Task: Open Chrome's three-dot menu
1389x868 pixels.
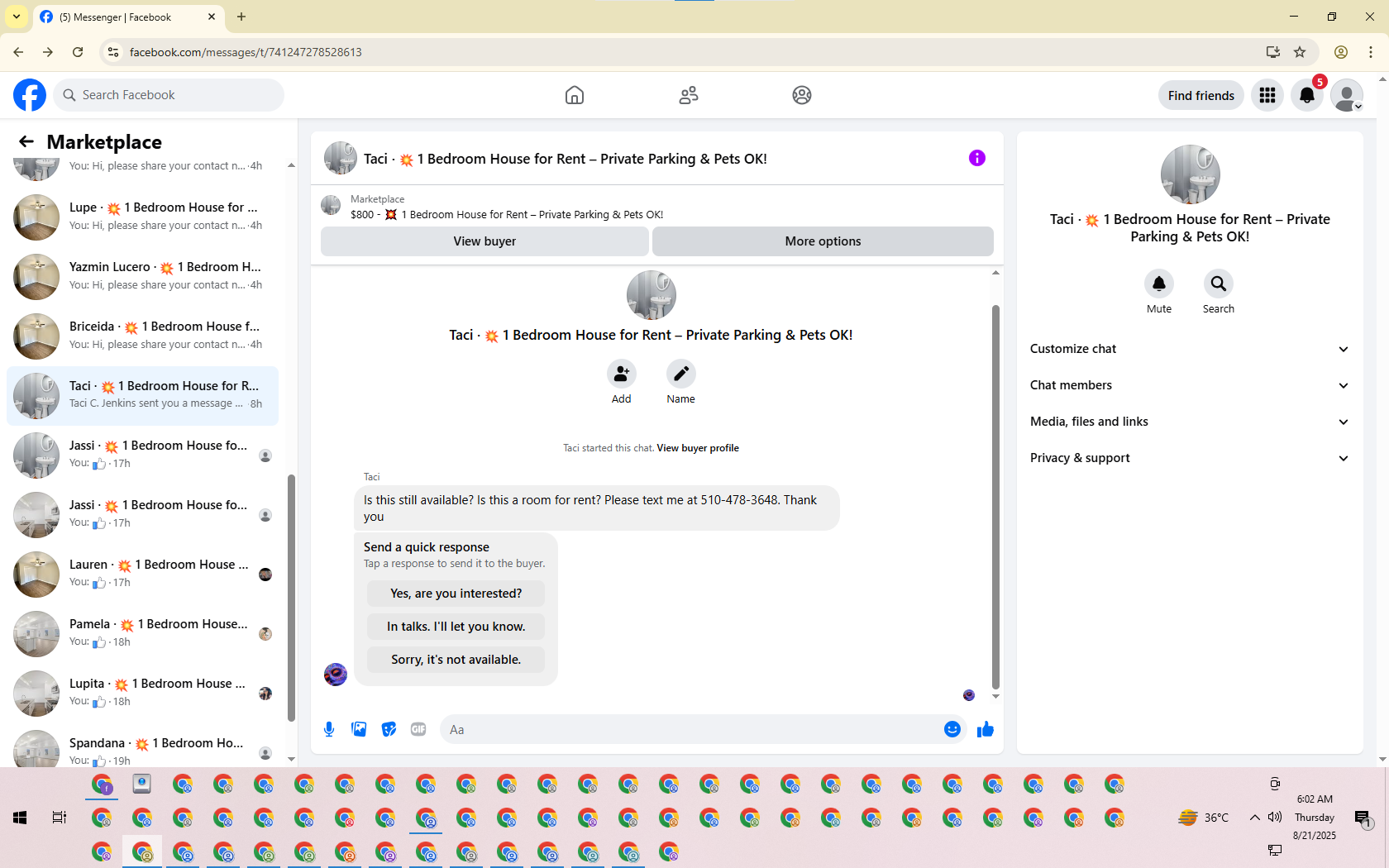Action: pos(1371,52)
